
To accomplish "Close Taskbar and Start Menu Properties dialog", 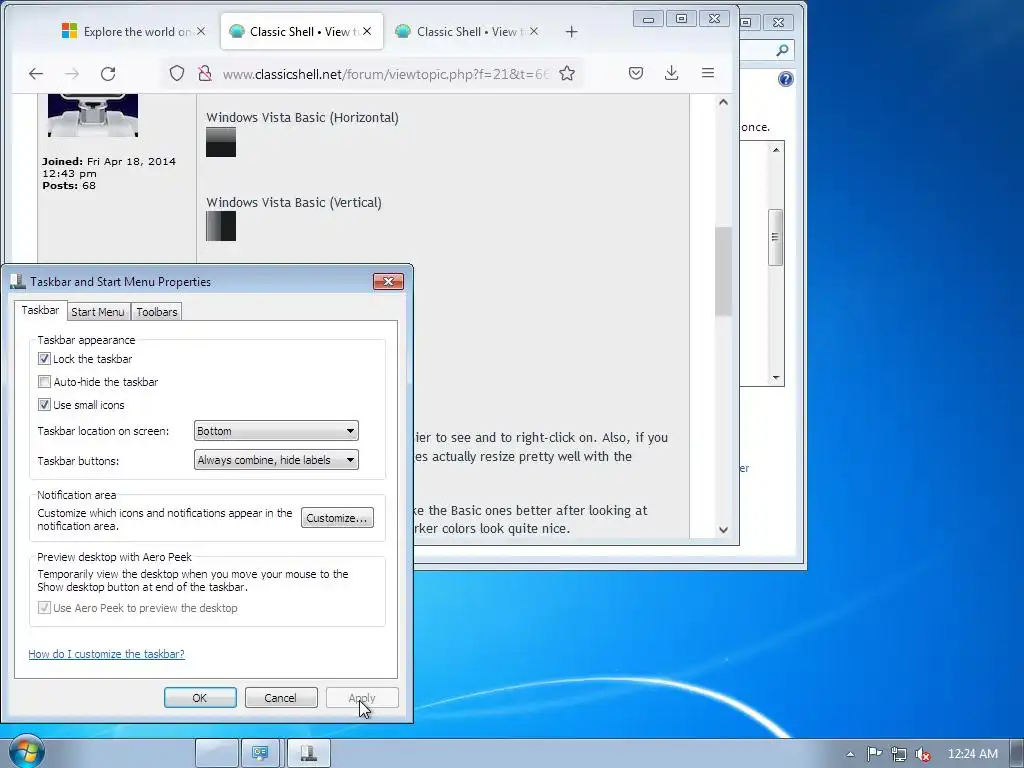I will pyautogui.click(x=389, y=281).
